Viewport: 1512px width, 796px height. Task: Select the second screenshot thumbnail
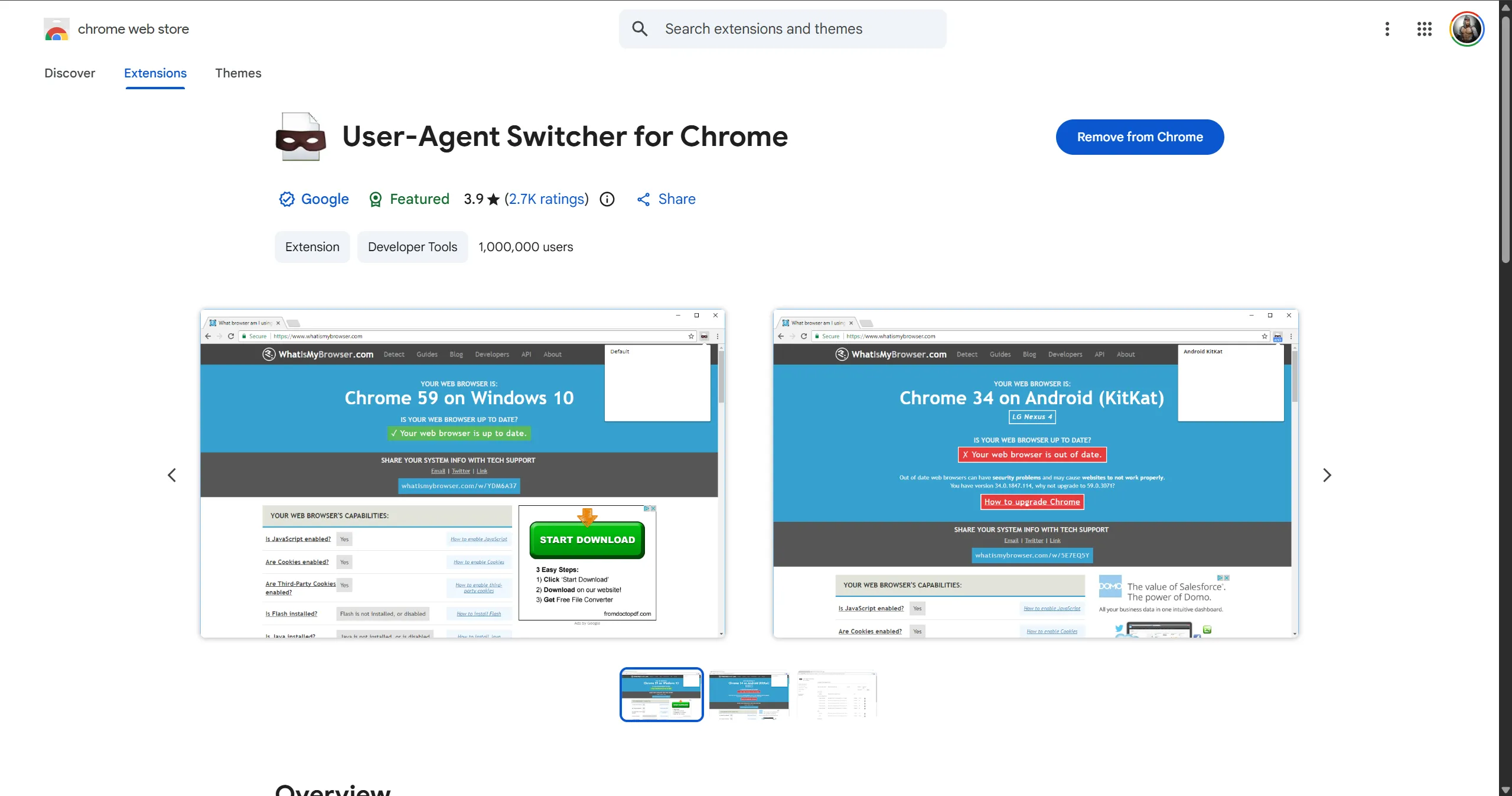(x=748, y=694)
